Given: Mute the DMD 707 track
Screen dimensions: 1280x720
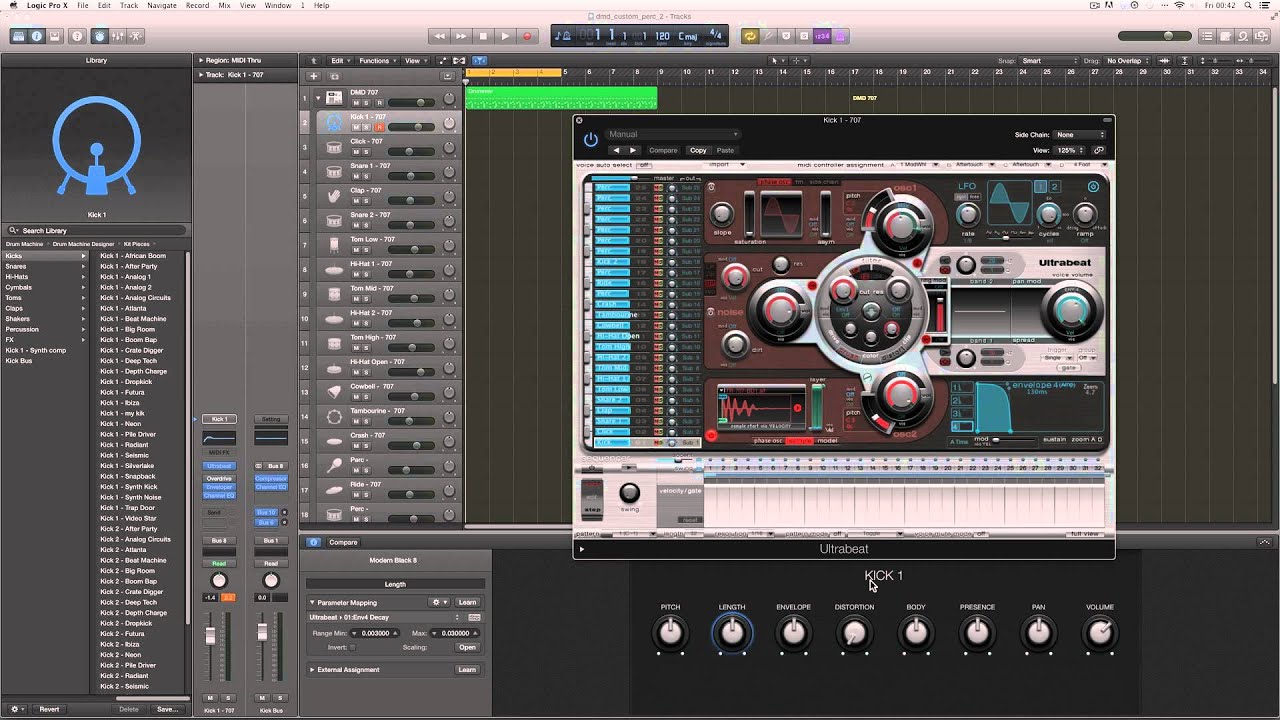Looking at the screenshot, I should coord(355,103).
